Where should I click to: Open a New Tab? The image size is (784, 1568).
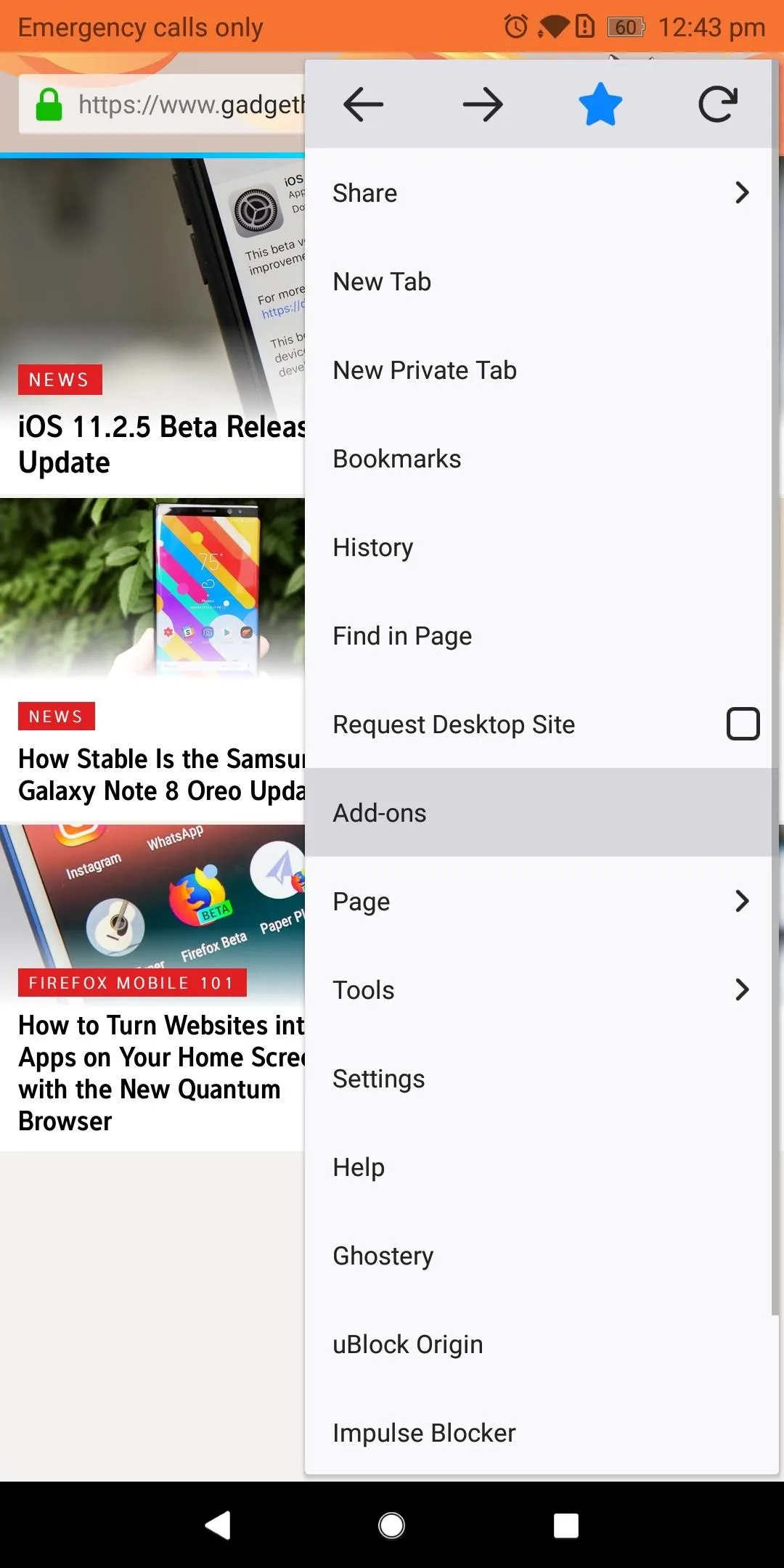click(x=538, y=282)
